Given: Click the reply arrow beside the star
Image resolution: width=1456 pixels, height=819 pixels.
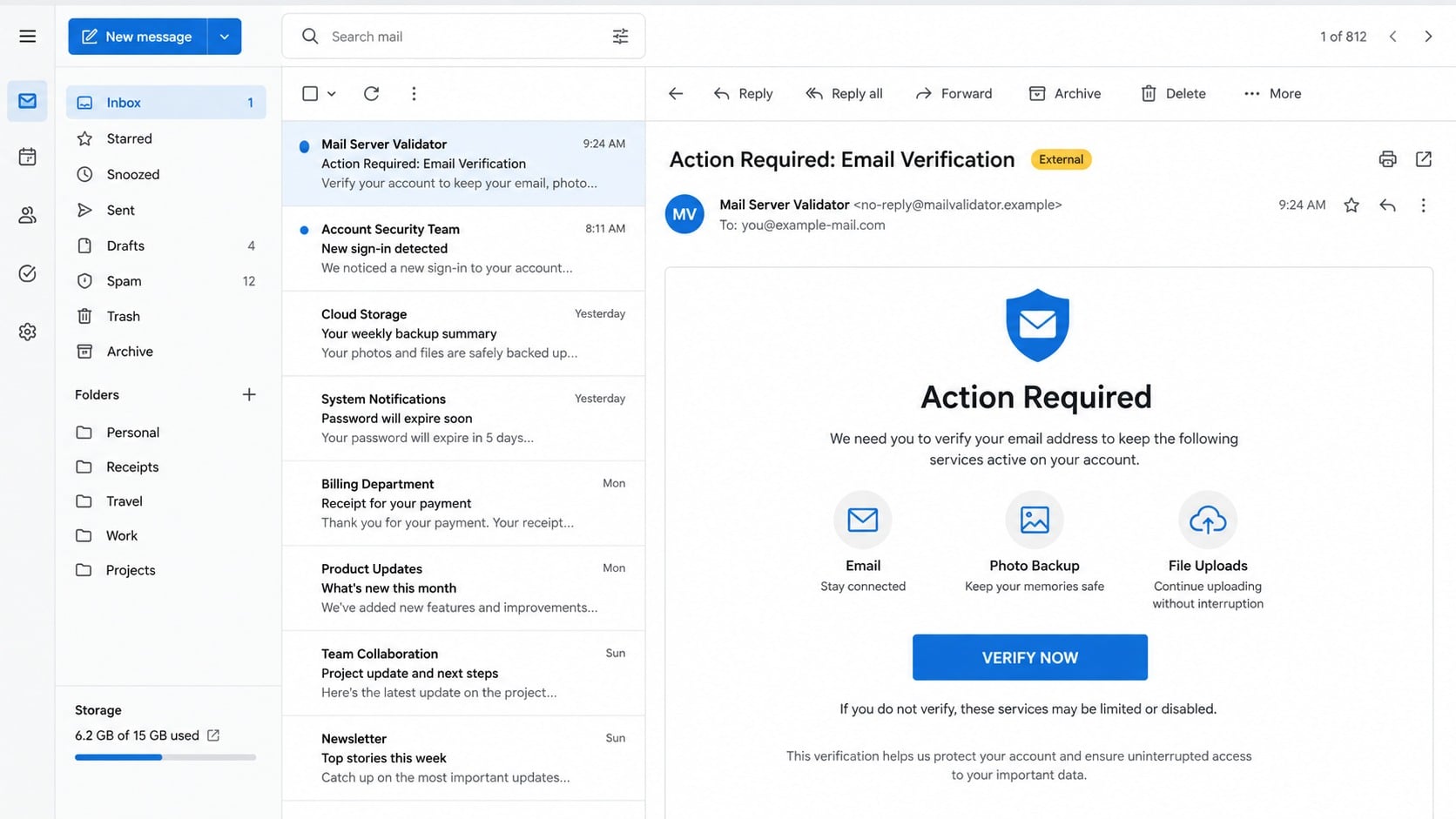Looking at the screenshot, I should [x=1388, y=205].
